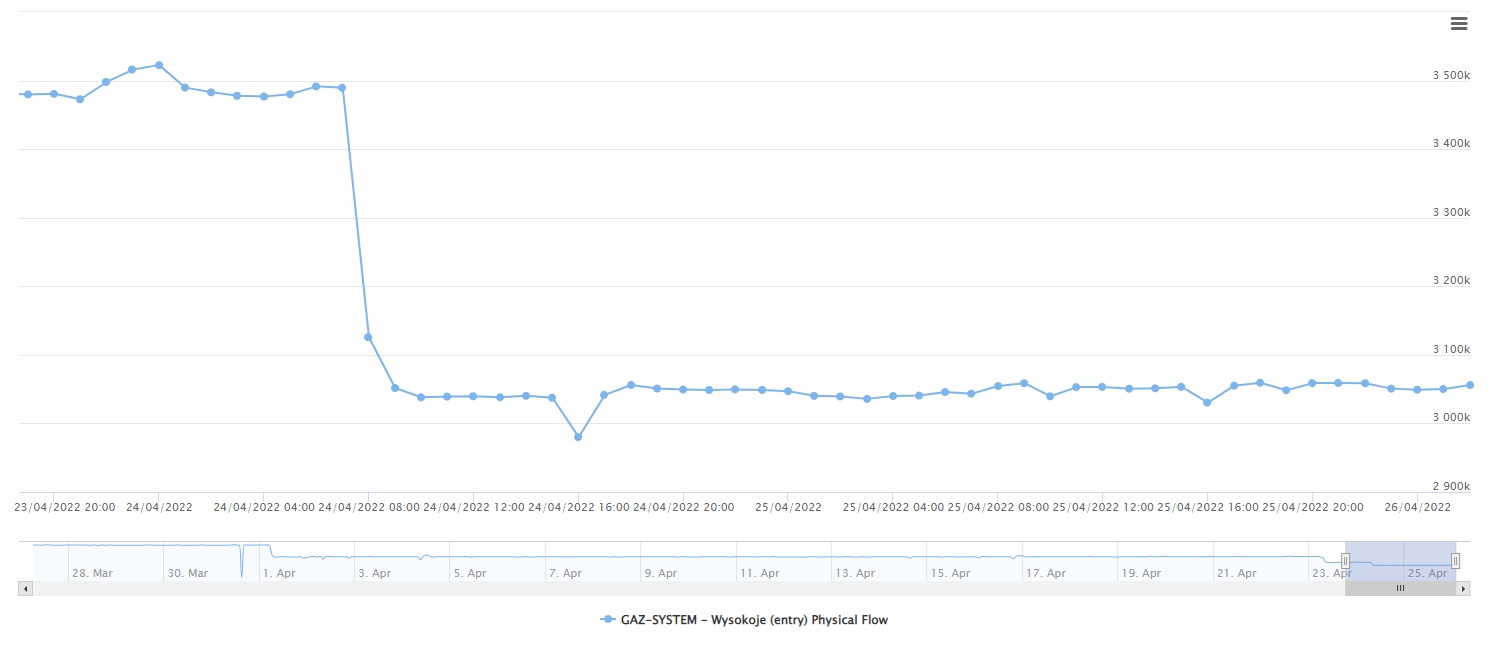This screenshot has width=1491, height=652.
Task: Click the '9. Apr' navigator label
Action: tap(661, 573)
